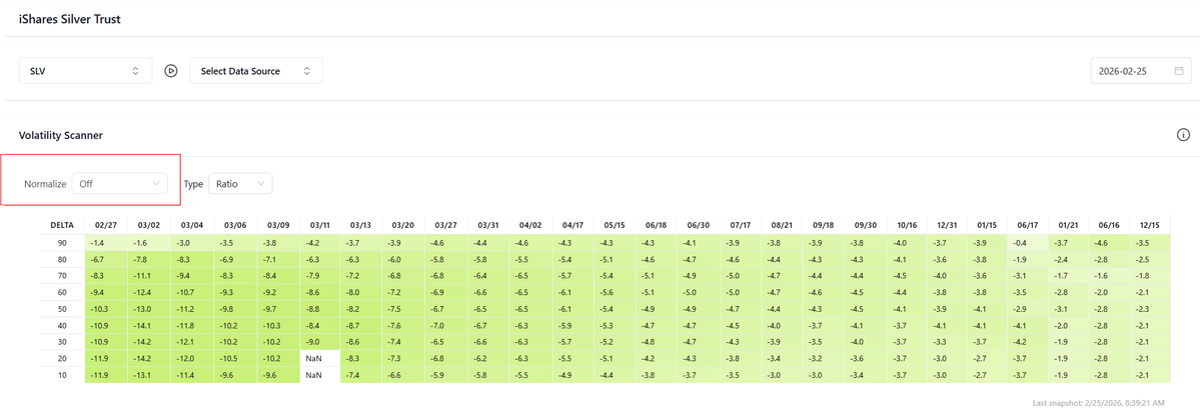
Task: Select the 06/18 expiration column header
Action: tap(657, 226)
